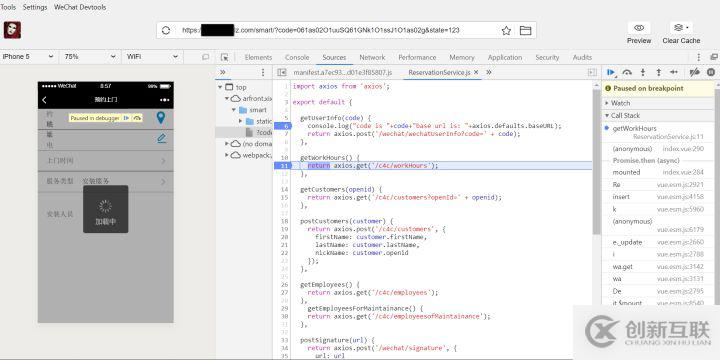
Task: Collapse the arfront domain tree node
Action: tap(227, 98)
